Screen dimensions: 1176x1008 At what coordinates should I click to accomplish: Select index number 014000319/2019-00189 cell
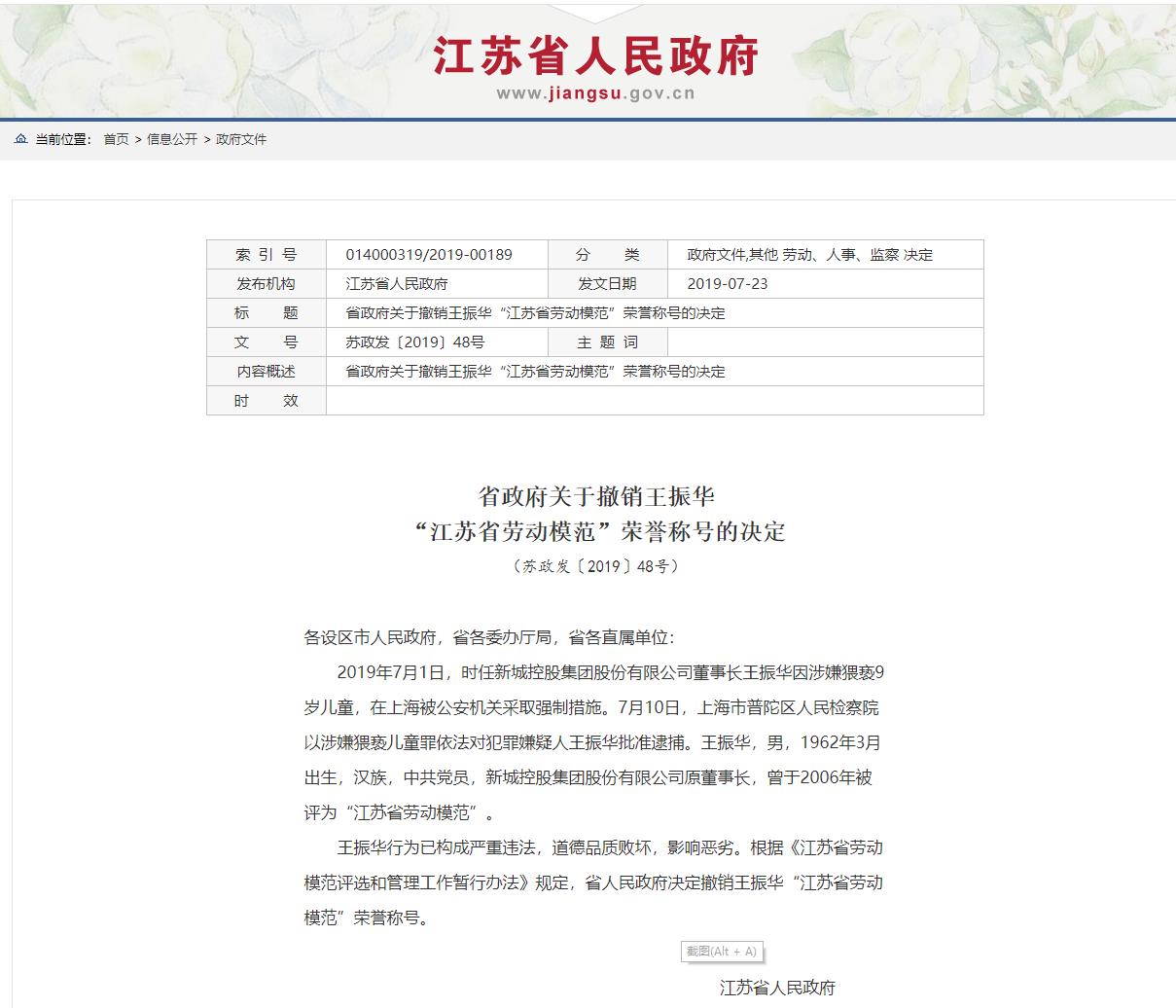(429, 255)
